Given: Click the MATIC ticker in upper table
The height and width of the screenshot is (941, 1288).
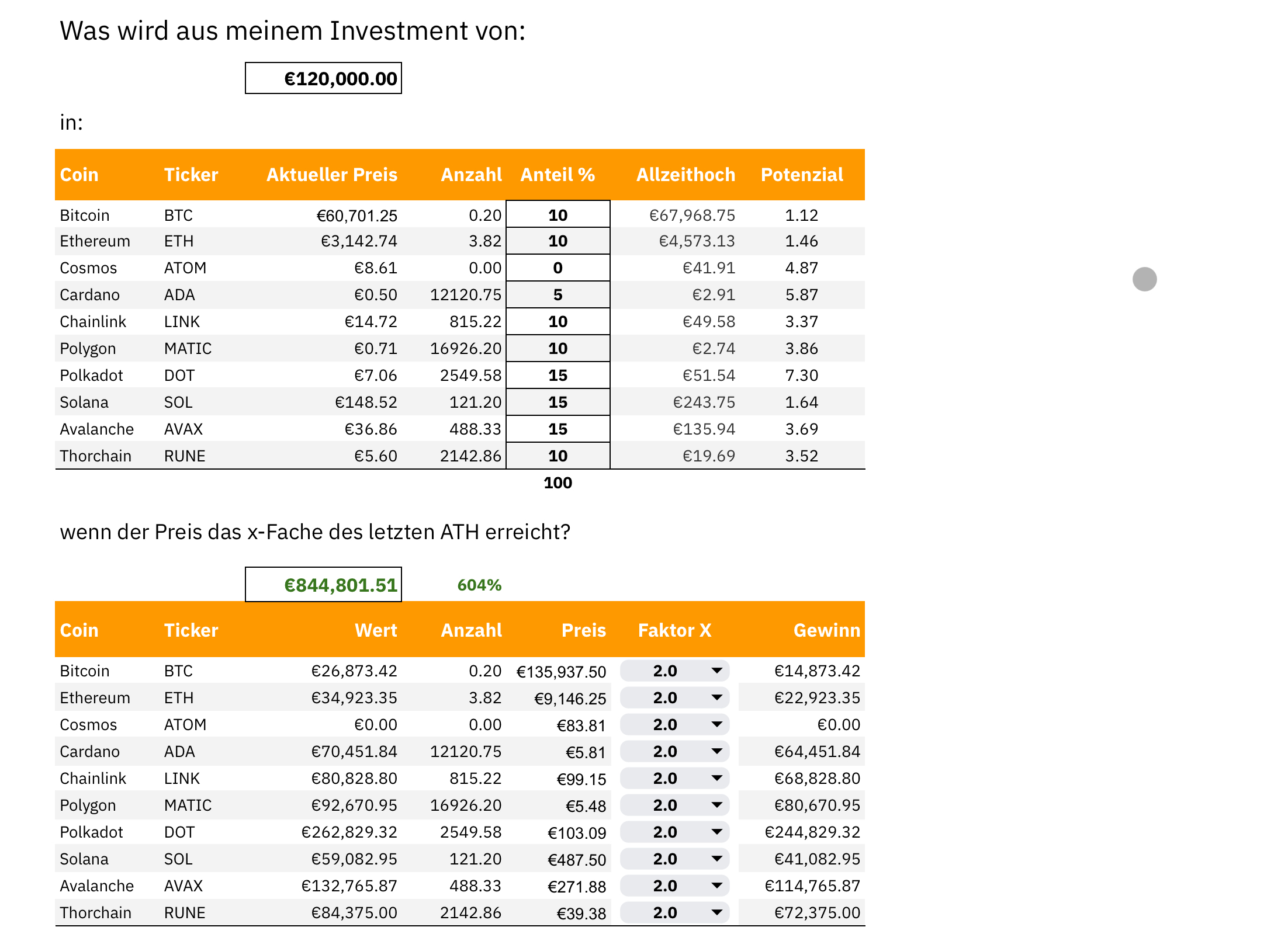Looking at the screenshot, I should (x=188, y=349).
